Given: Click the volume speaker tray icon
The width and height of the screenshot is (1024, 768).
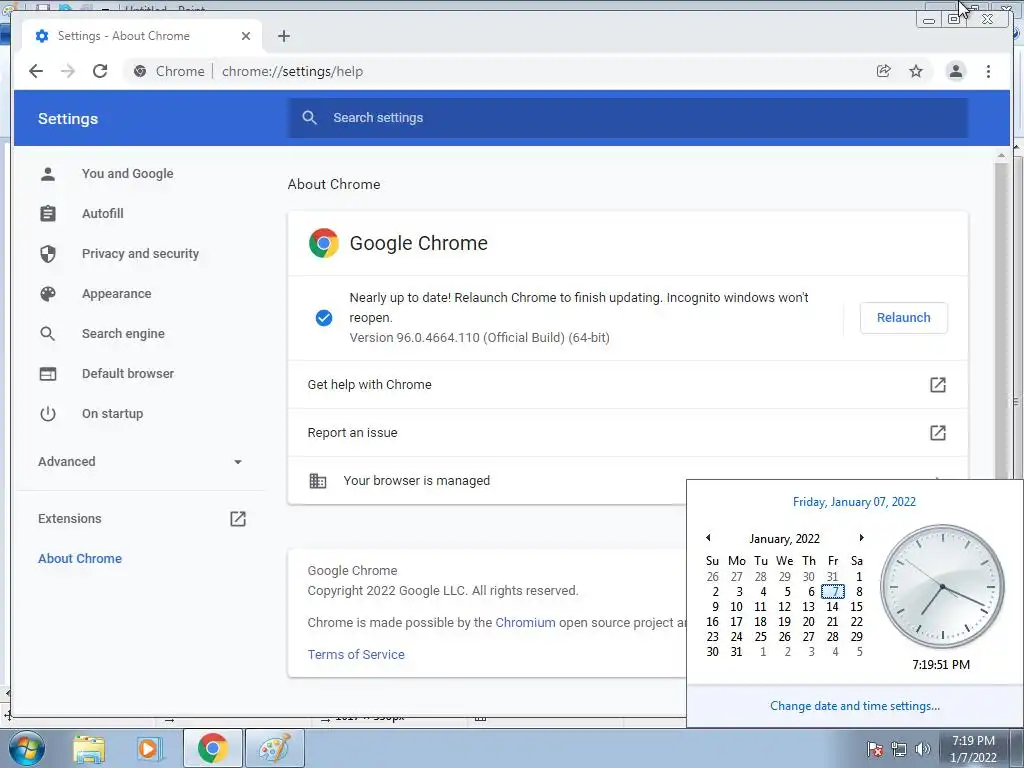Looking at the screenshot, I should (x=923, y=749).
